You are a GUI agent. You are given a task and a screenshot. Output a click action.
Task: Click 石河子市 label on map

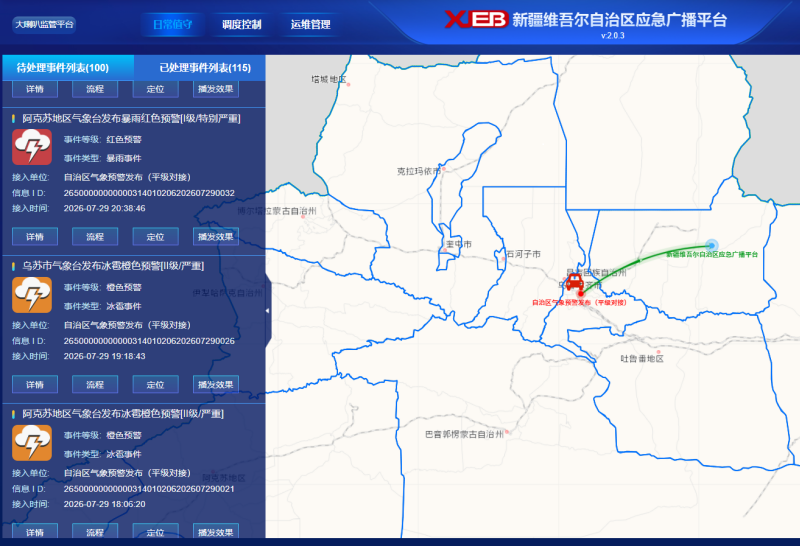coord(523,254)
